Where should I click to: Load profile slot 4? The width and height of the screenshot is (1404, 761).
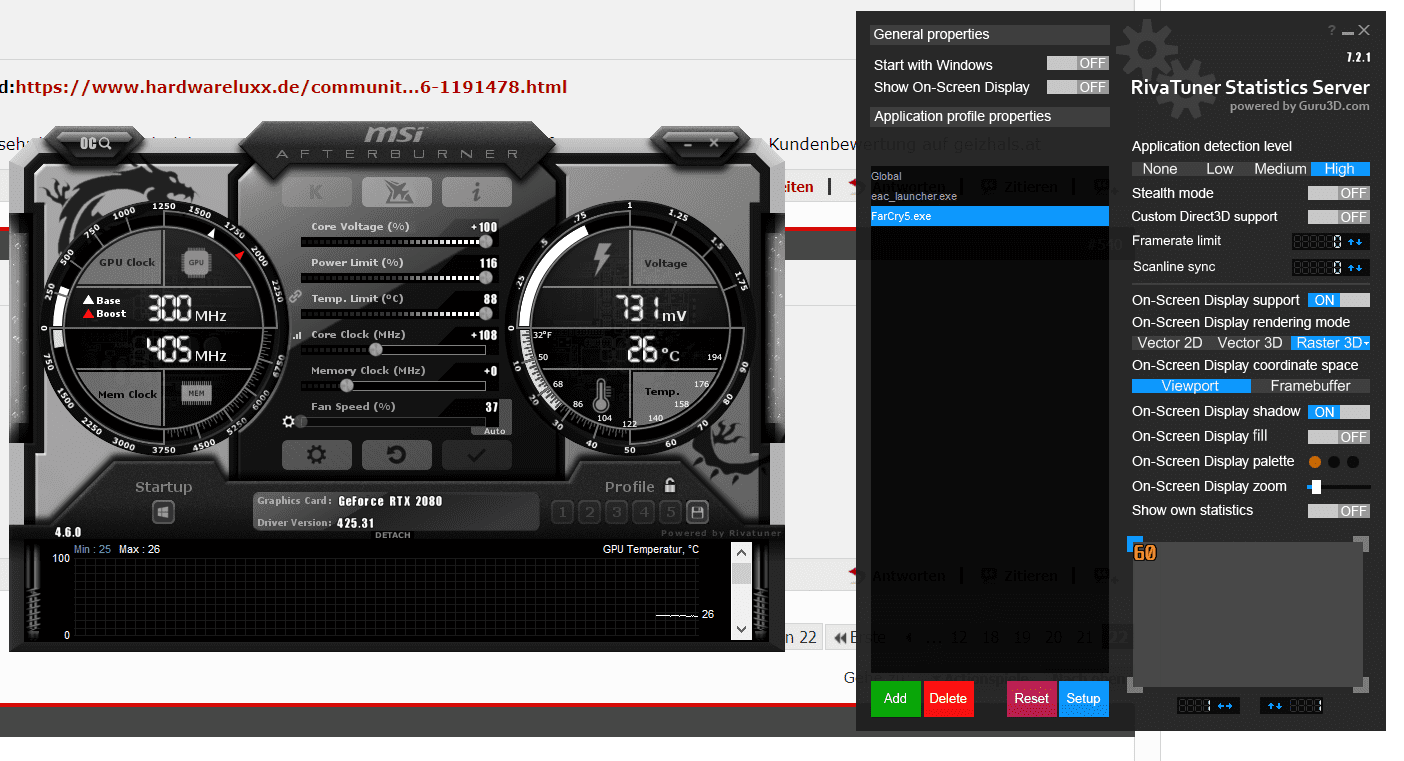click(643, 512)
